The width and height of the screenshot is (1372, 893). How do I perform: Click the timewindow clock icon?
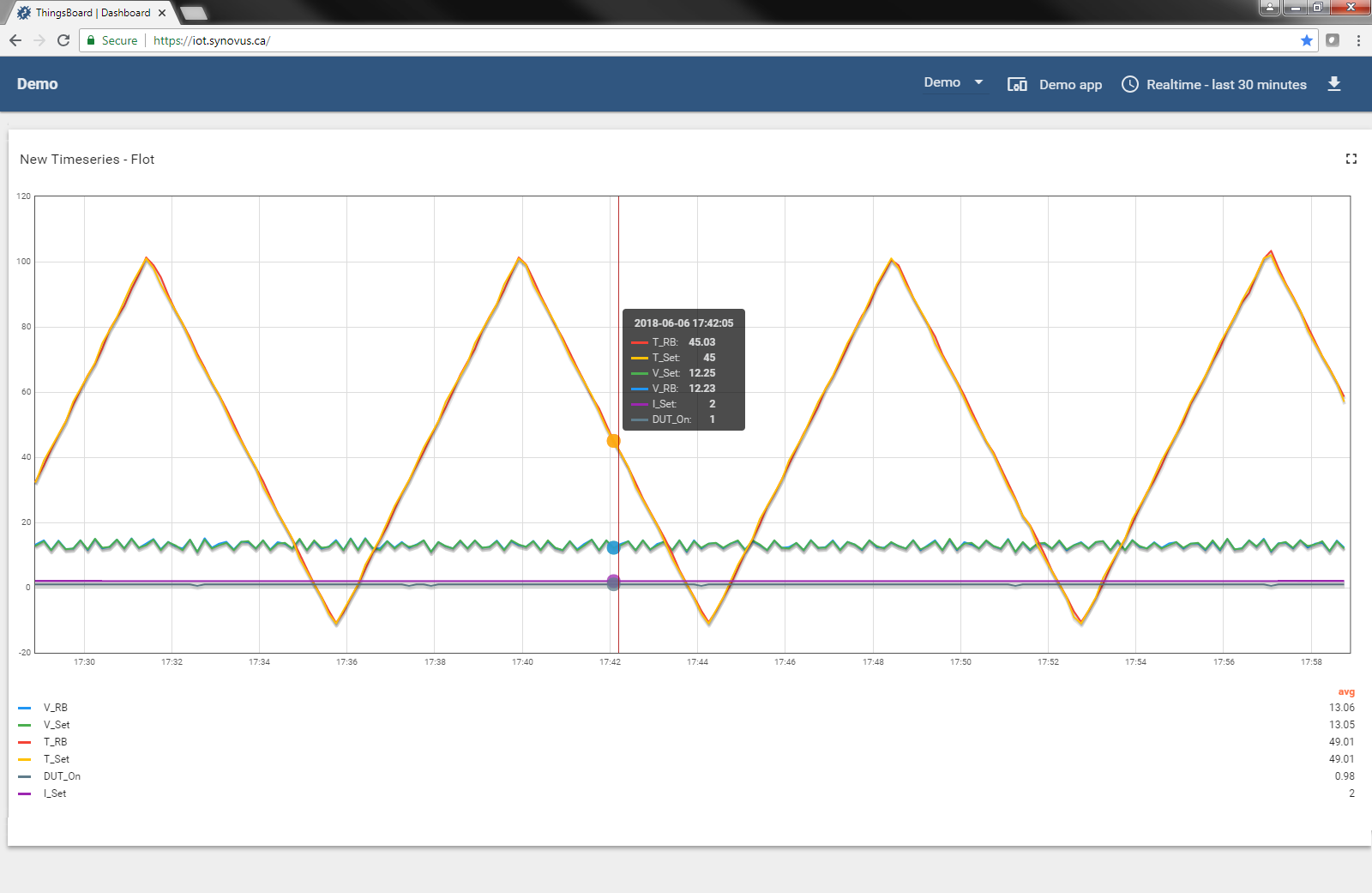pyautogui.click(x=1130, y=84)
